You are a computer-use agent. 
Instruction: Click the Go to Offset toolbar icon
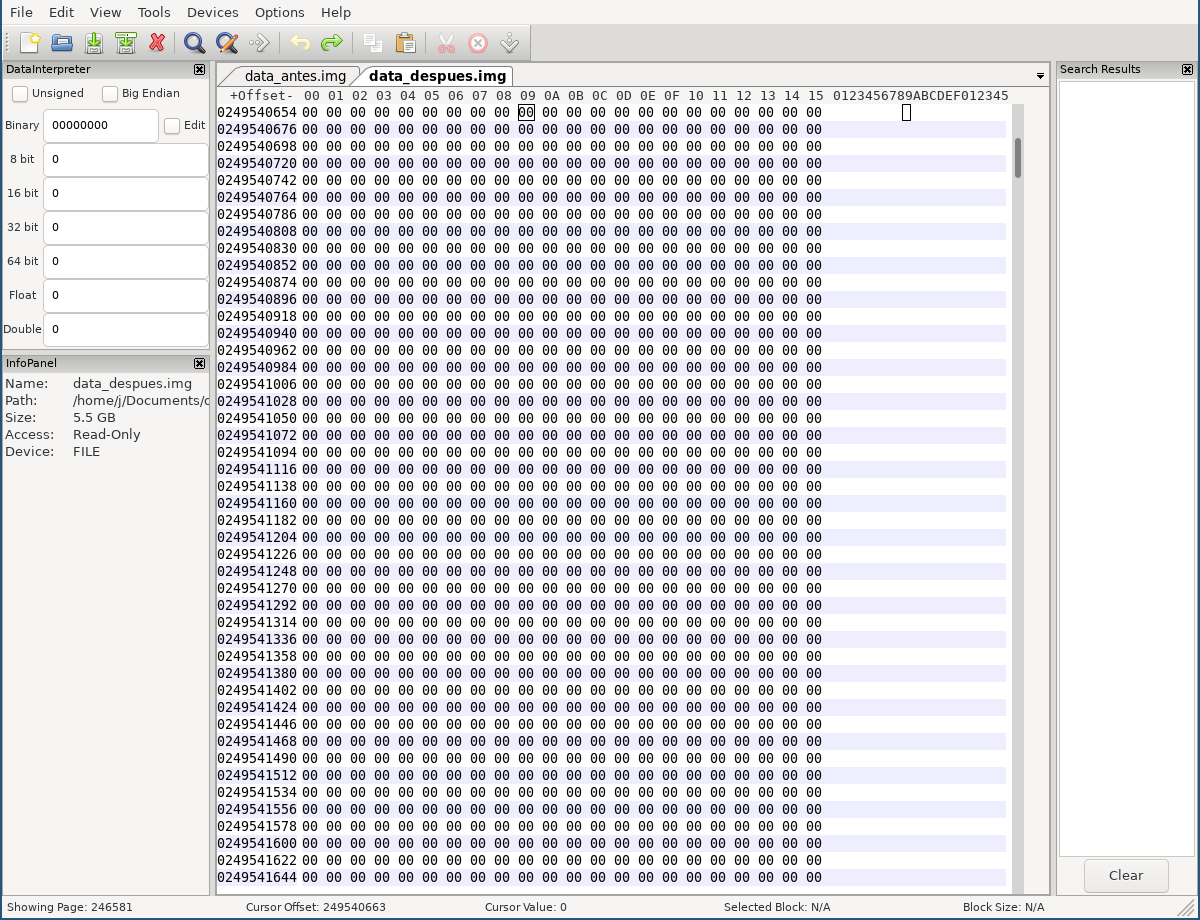point(259,43)
